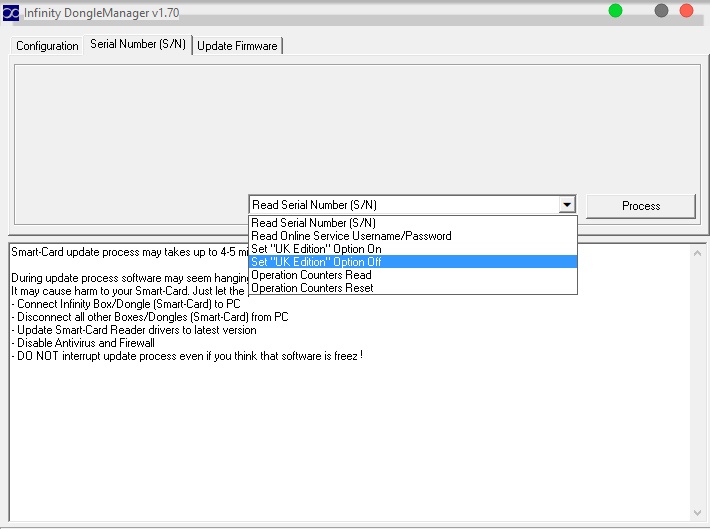The width and height of the screenshot is (710, 529).
Task: Click "Disconnect all other Boxes/Dongles" line
Action: click(150, 317)
